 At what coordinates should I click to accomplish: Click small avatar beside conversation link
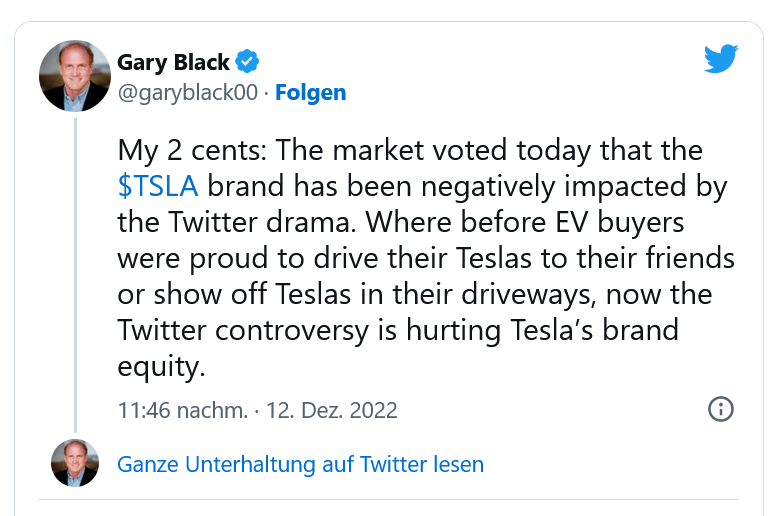[75, 464]
